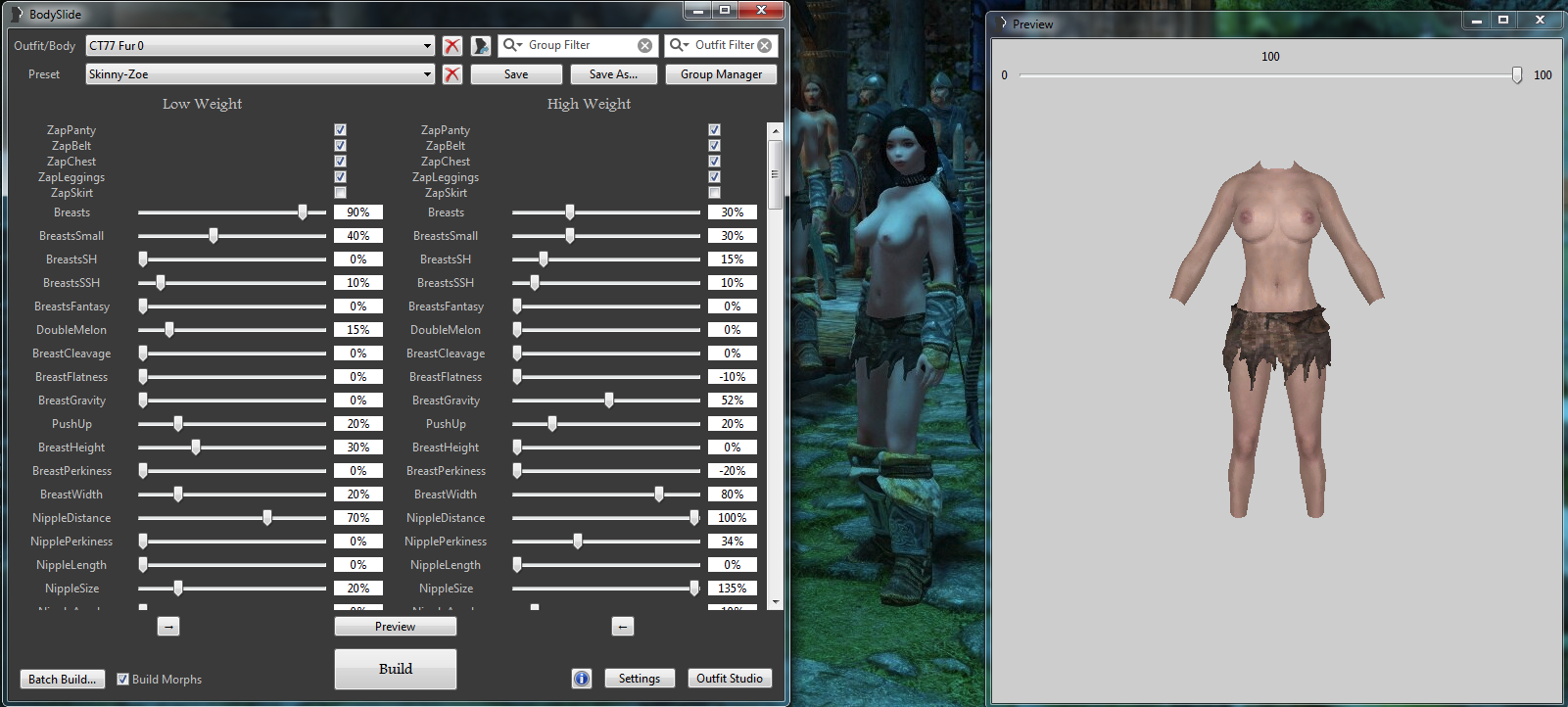Click the body model in the Preview window
This screenshot has width=1568, height=707.
tap(1276, 338)
